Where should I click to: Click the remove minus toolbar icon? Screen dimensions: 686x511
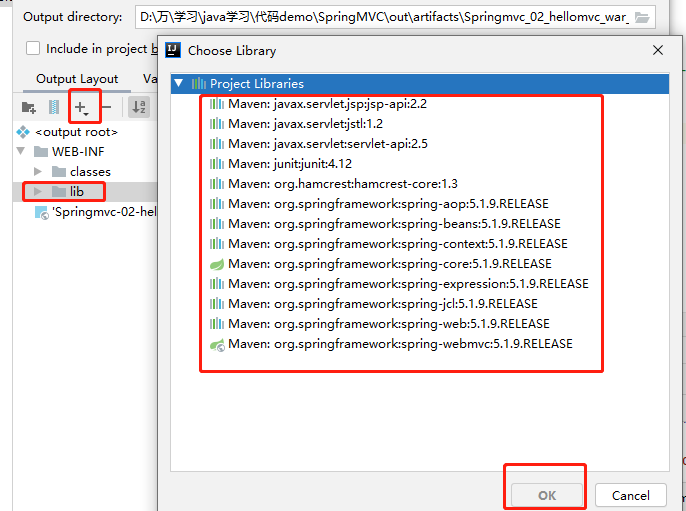tap(106, 107)
